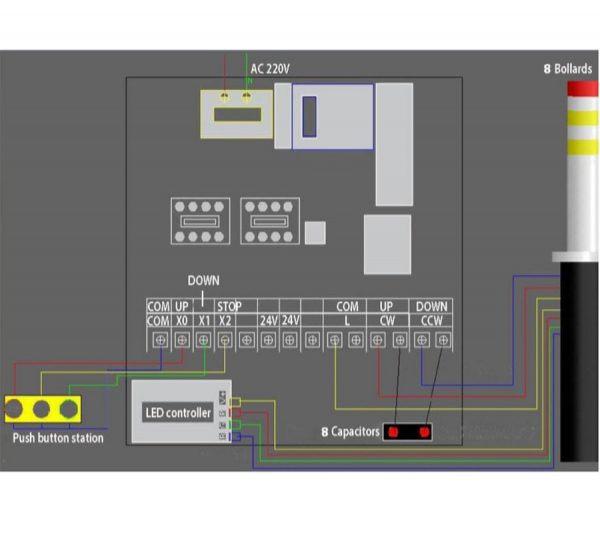This screenshot has height=533, width=600.
Task: Click the left push button on the yellow station
Action: 14,409
